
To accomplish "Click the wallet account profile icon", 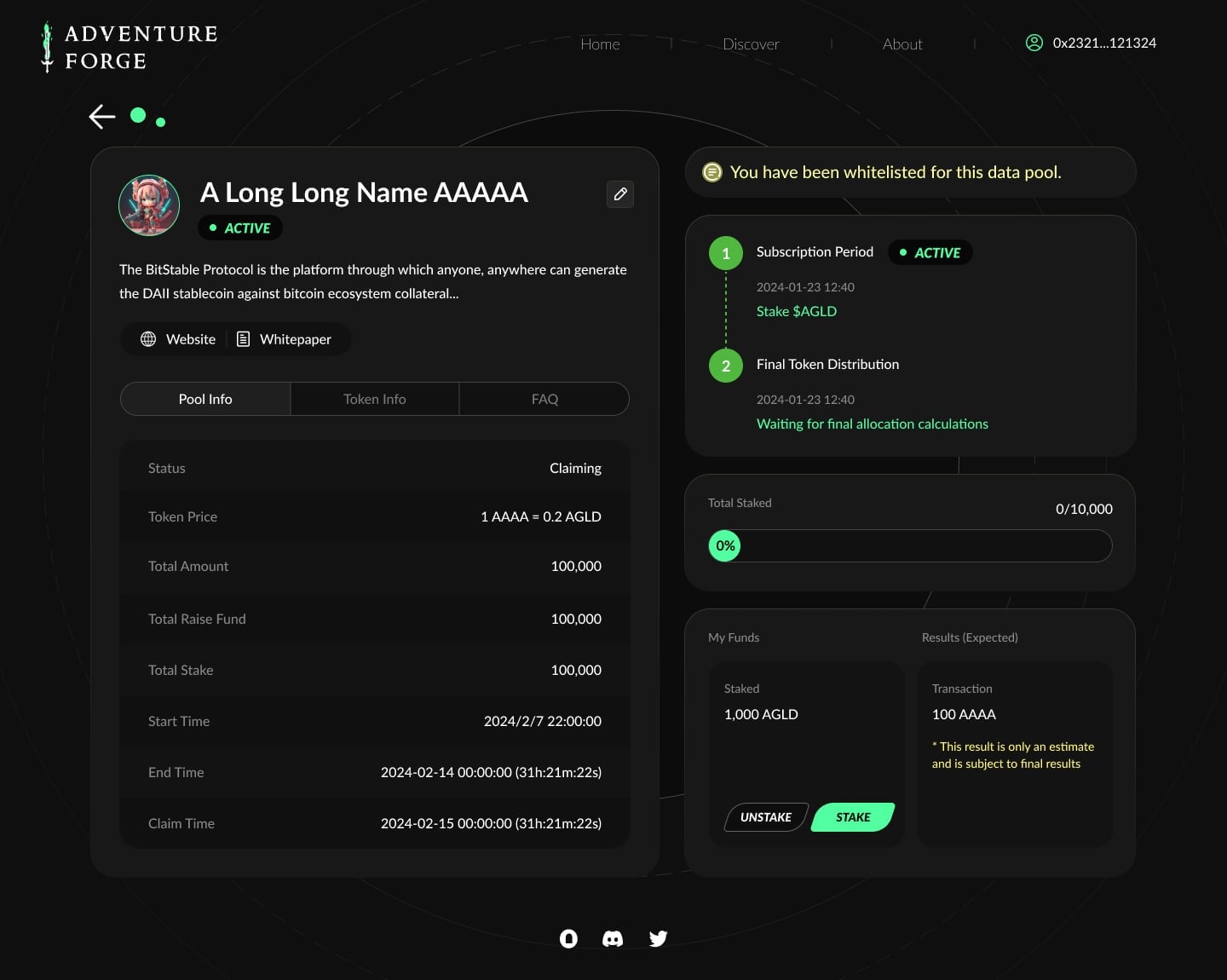I will click(x=1034, y=43).
